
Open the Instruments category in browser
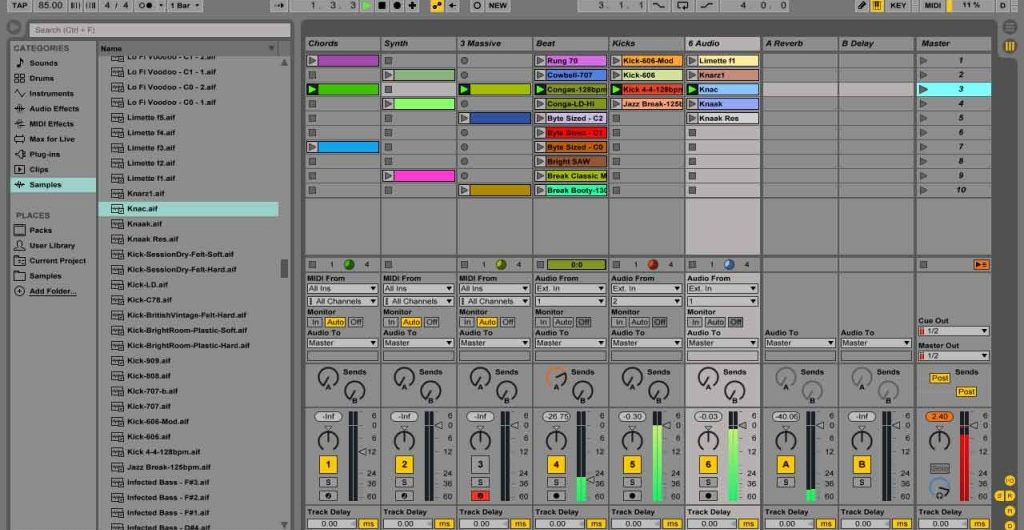point(51,93)
